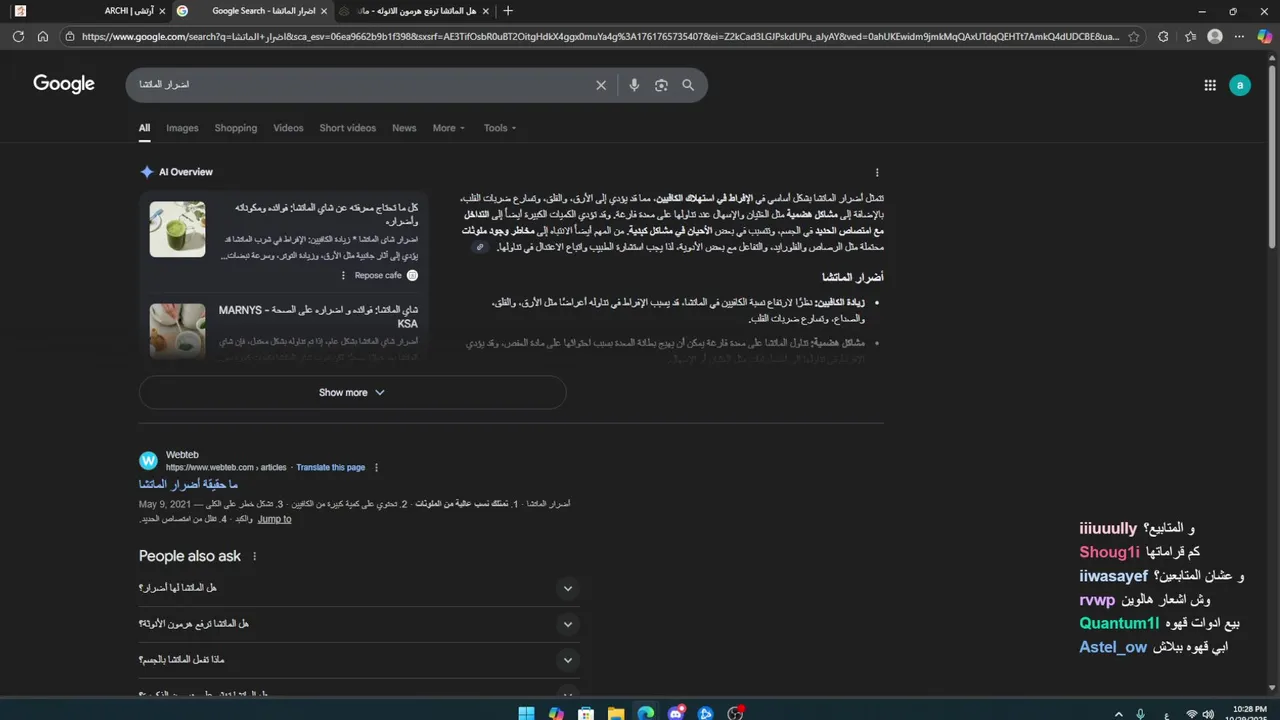Switch to Videos results tab
Viewport: 1280px width, 720px height.
coord(288,128)
